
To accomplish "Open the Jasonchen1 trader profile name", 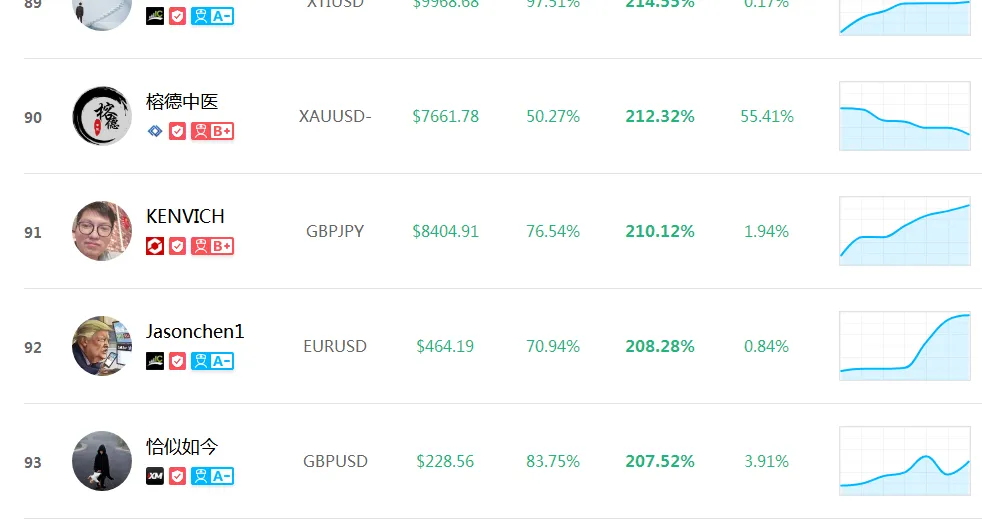I will 195,331.
